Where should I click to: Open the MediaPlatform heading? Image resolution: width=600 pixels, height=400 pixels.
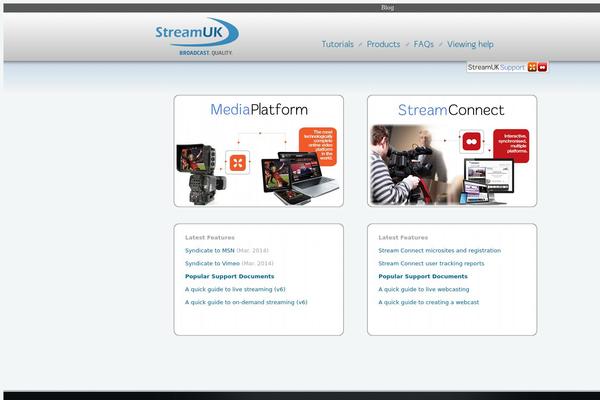coord(259,110)
